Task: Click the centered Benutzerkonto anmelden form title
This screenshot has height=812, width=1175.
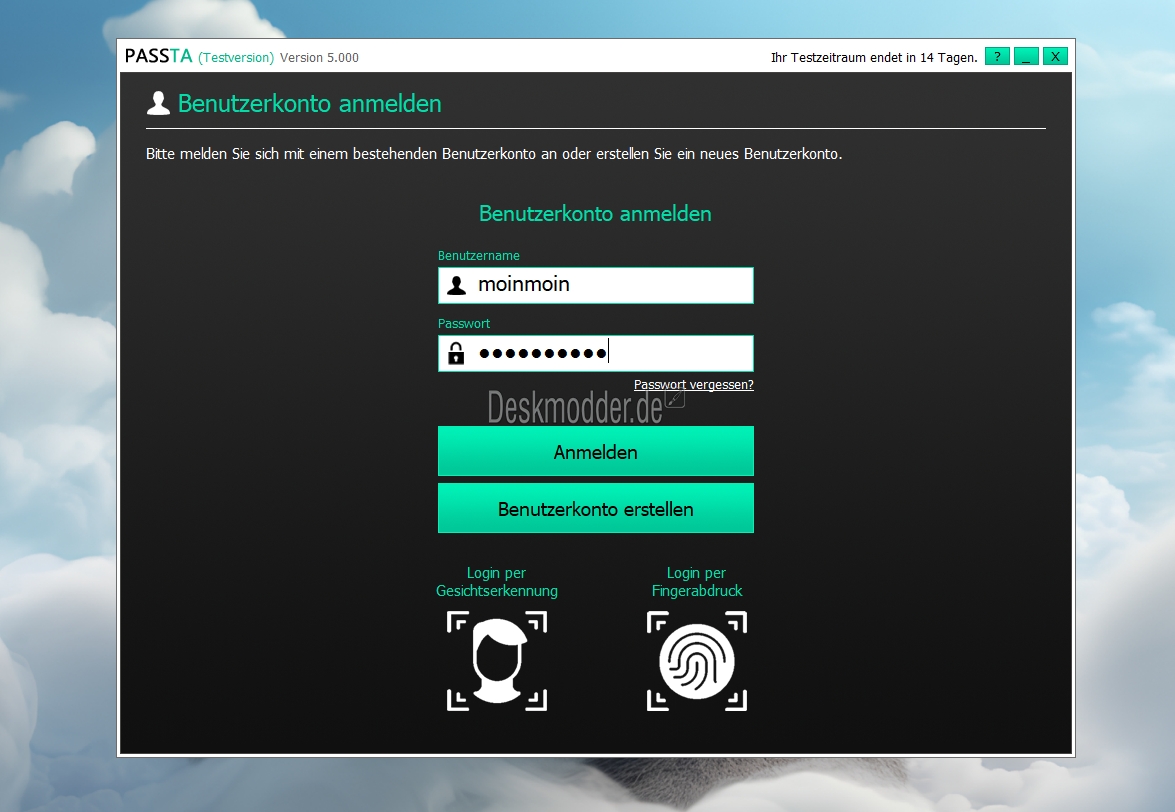Action: coord(596,213)
